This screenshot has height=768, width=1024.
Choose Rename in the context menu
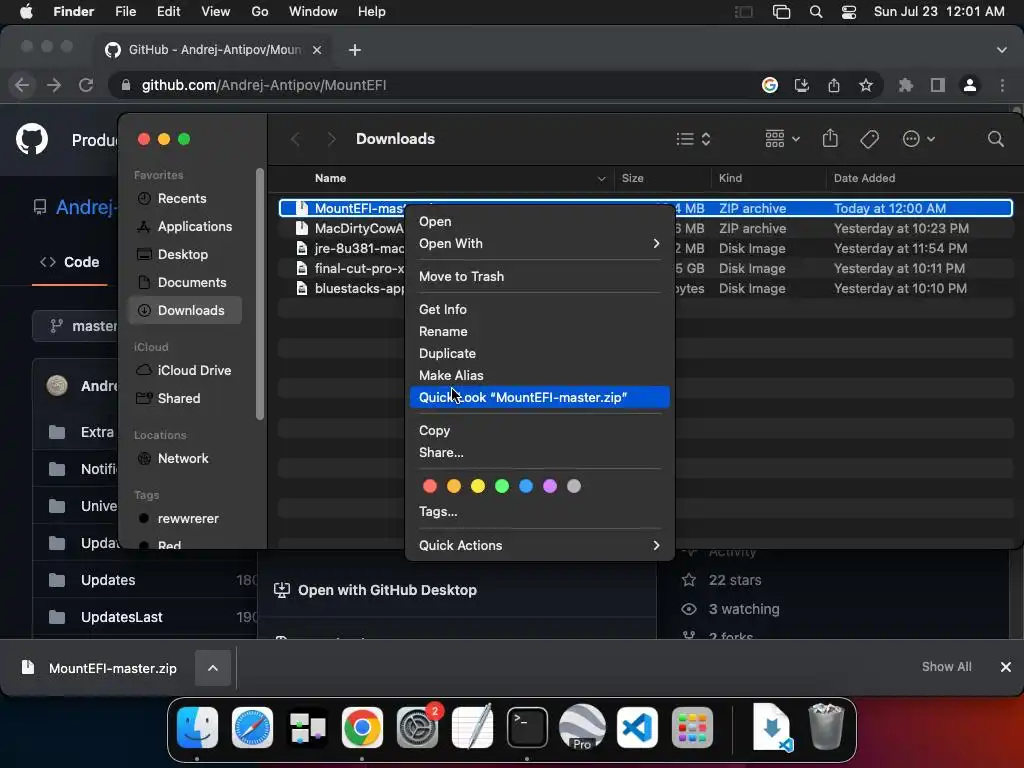(539, 332)
